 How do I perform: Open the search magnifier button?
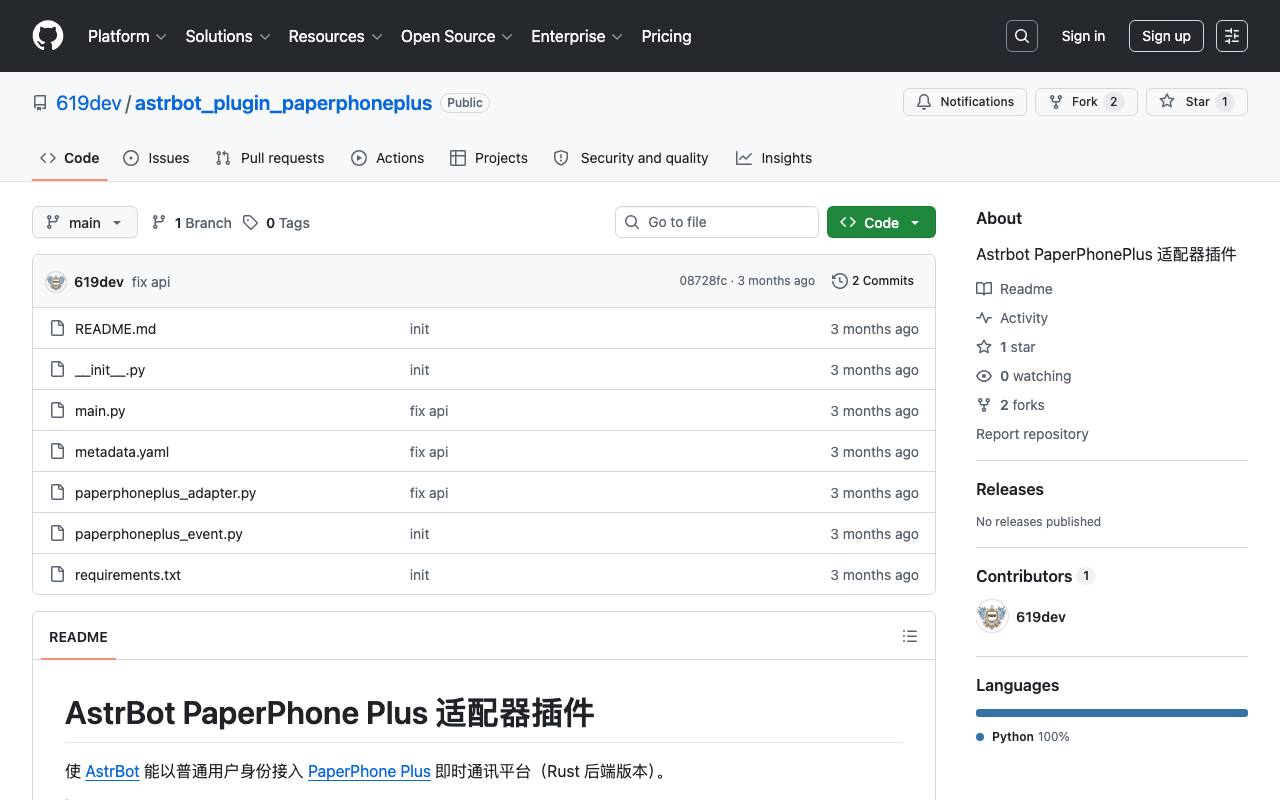point(1022,36)
